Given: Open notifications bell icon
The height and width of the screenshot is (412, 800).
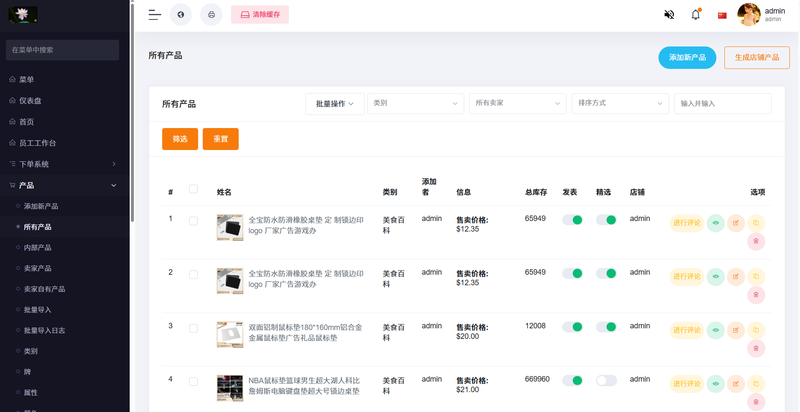Looking at the screenshot, I should click(x=696, y=15).
